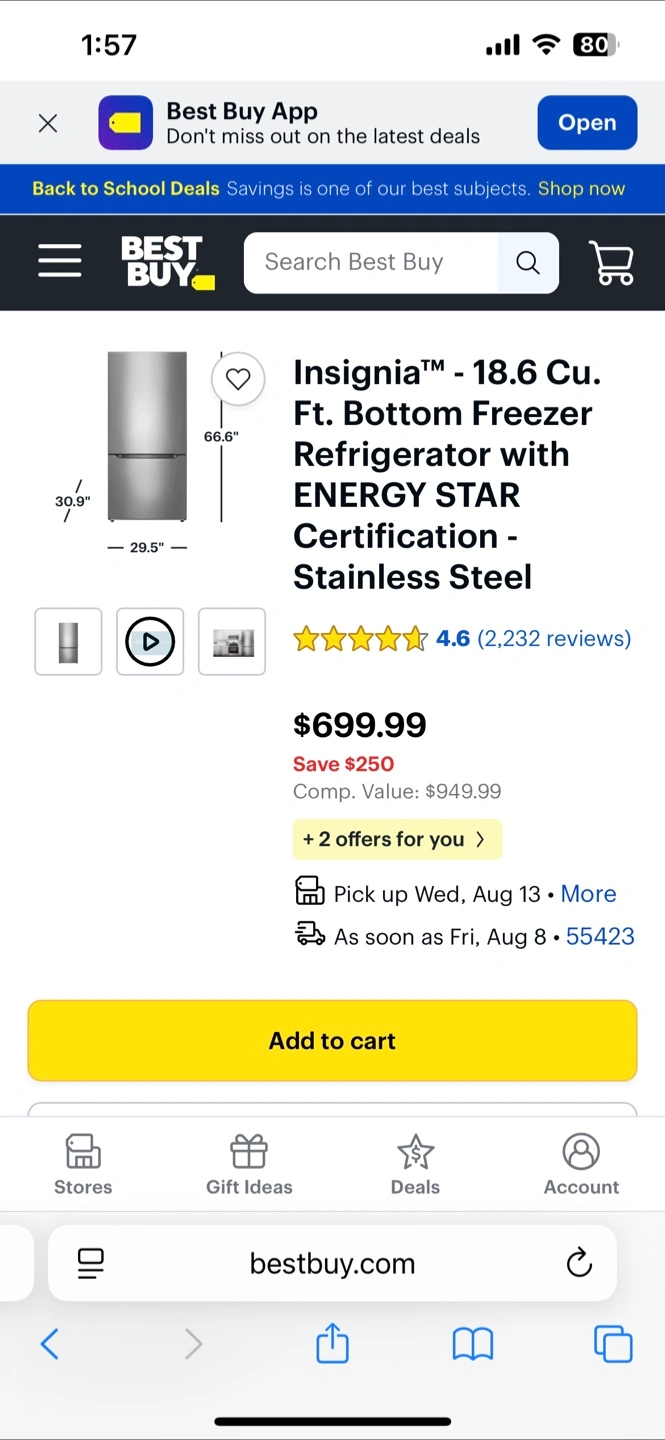Tap the search magnifier icon
This screenshot has width=665, height=1440.
click(x=528, y=263)
